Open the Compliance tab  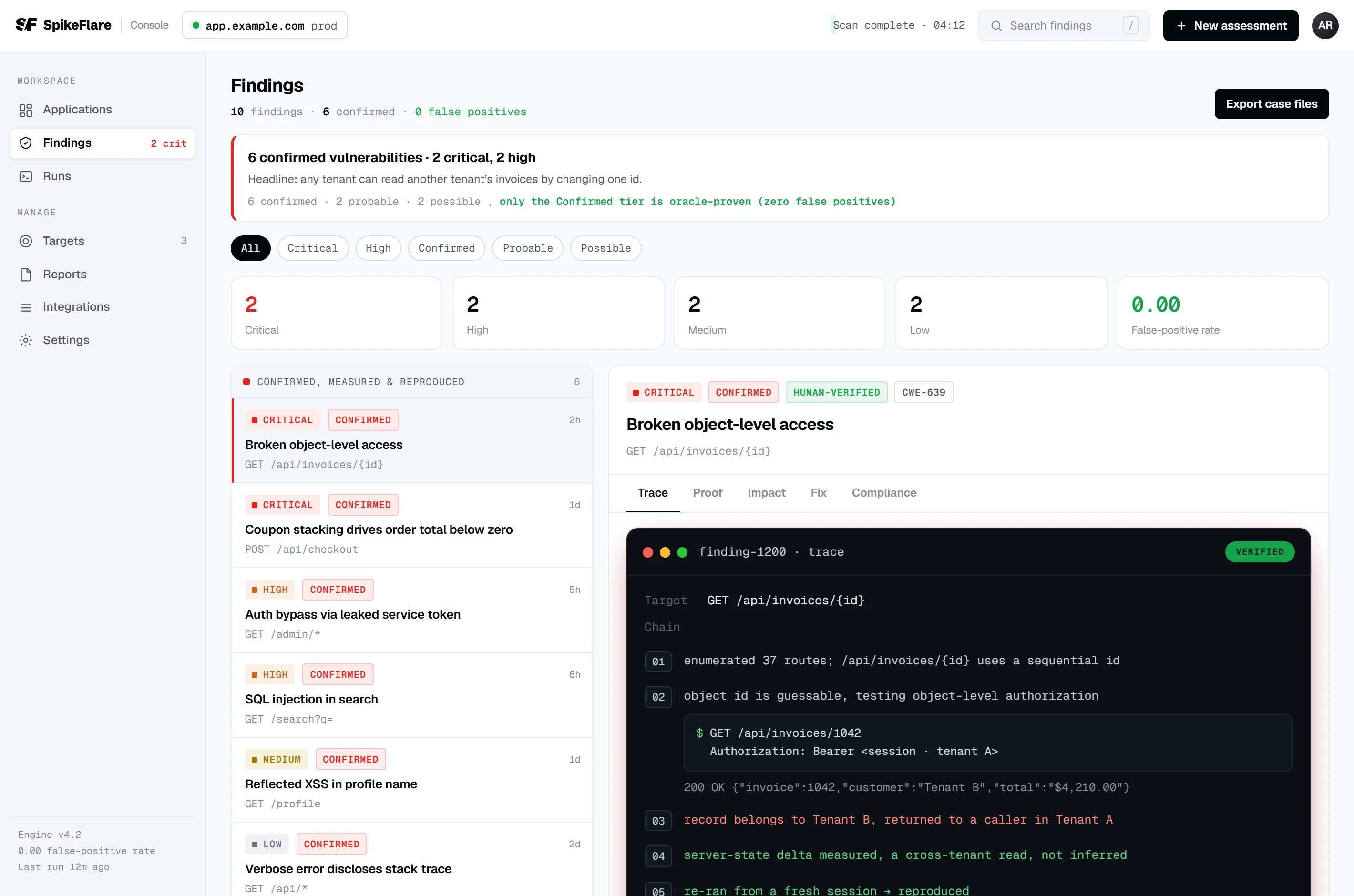tap(883, 493)
